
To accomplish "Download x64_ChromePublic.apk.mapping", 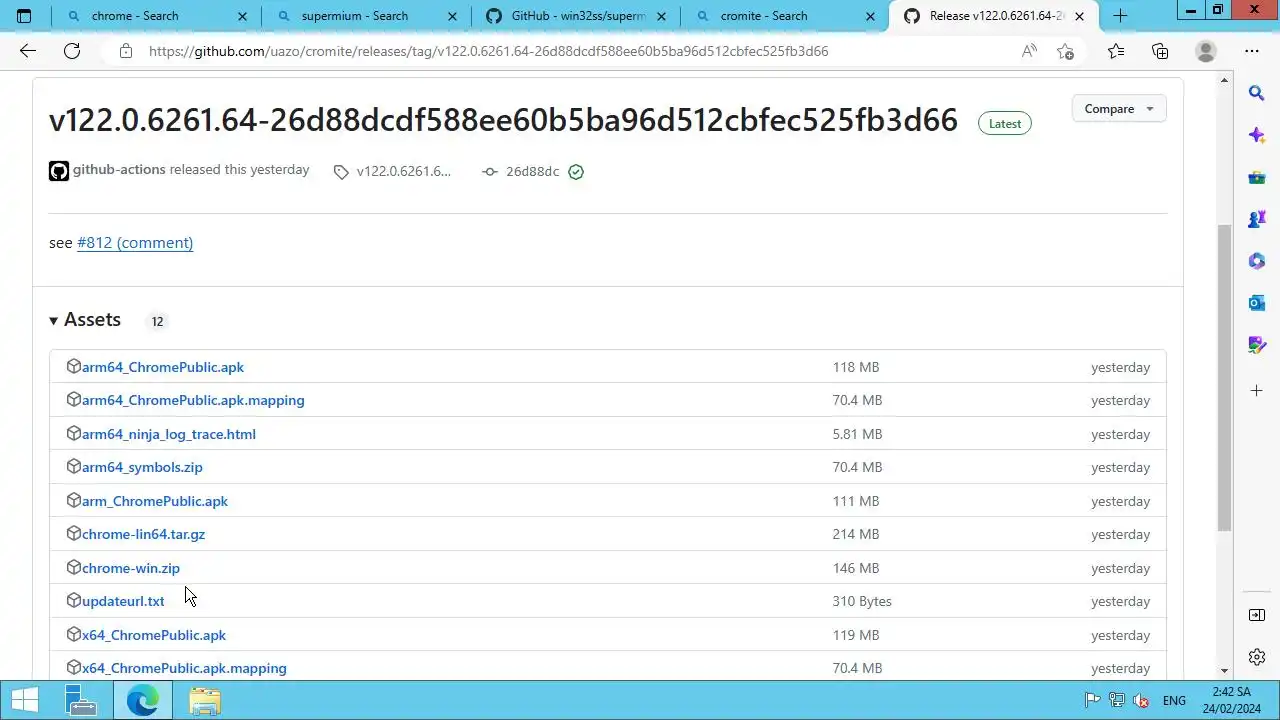I will coord(184,668).
